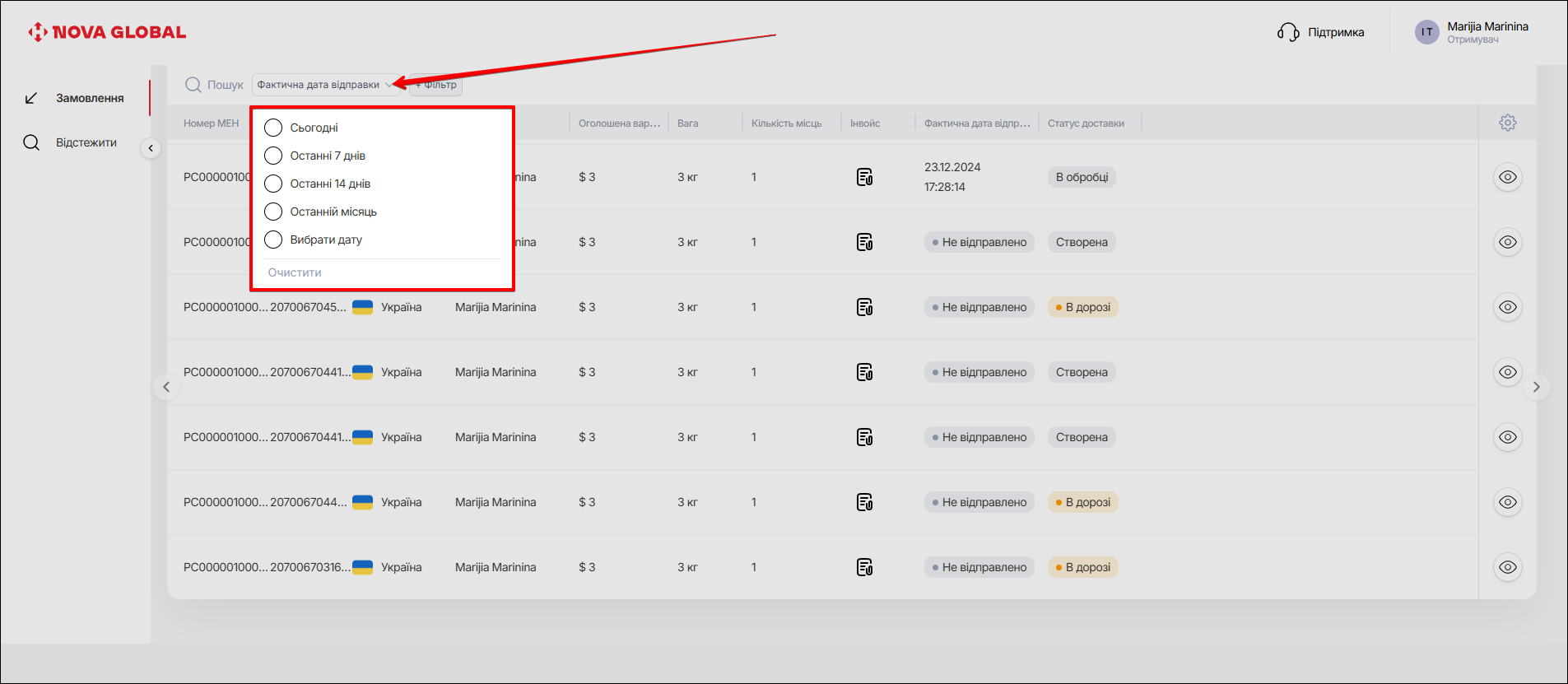The image size is (1568, 684).
Task: Click eye icon for the last order row
Action: point(1507,567)
